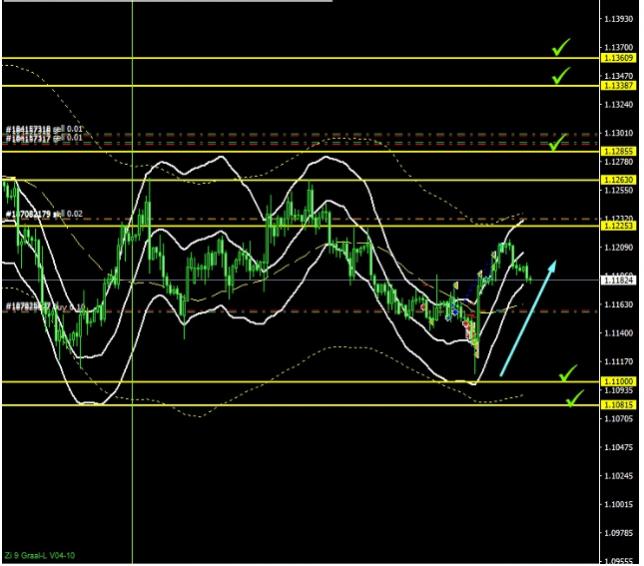
Task: Select the 1.12630 yellow price level tag
Action: tap(618, 180)
